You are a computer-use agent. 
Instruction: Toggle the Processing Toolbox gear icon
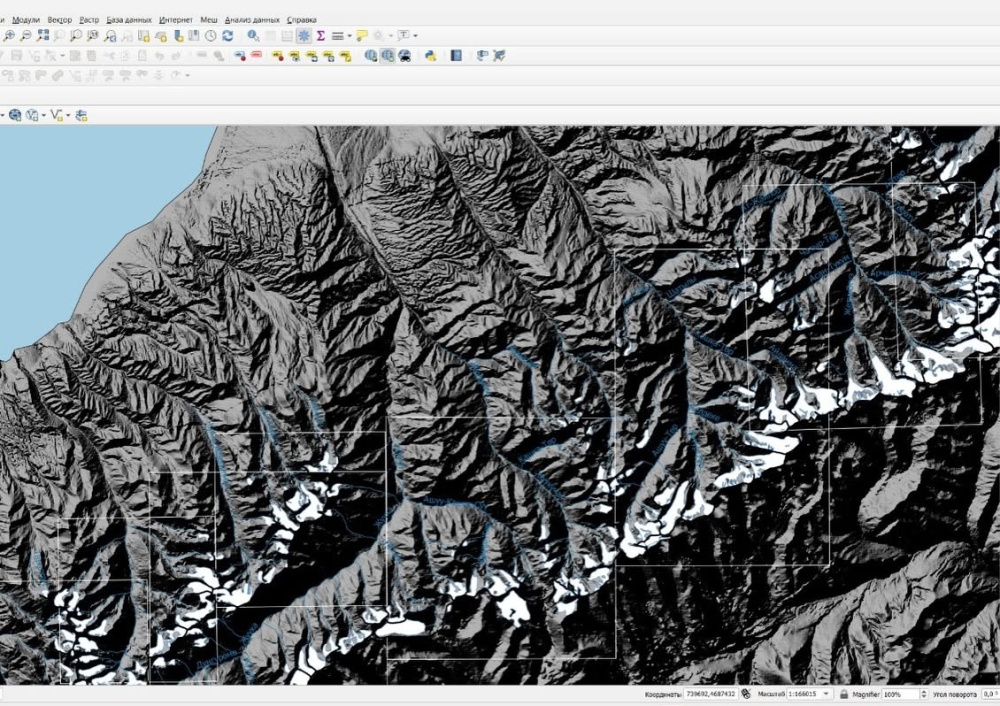point(304,36)
